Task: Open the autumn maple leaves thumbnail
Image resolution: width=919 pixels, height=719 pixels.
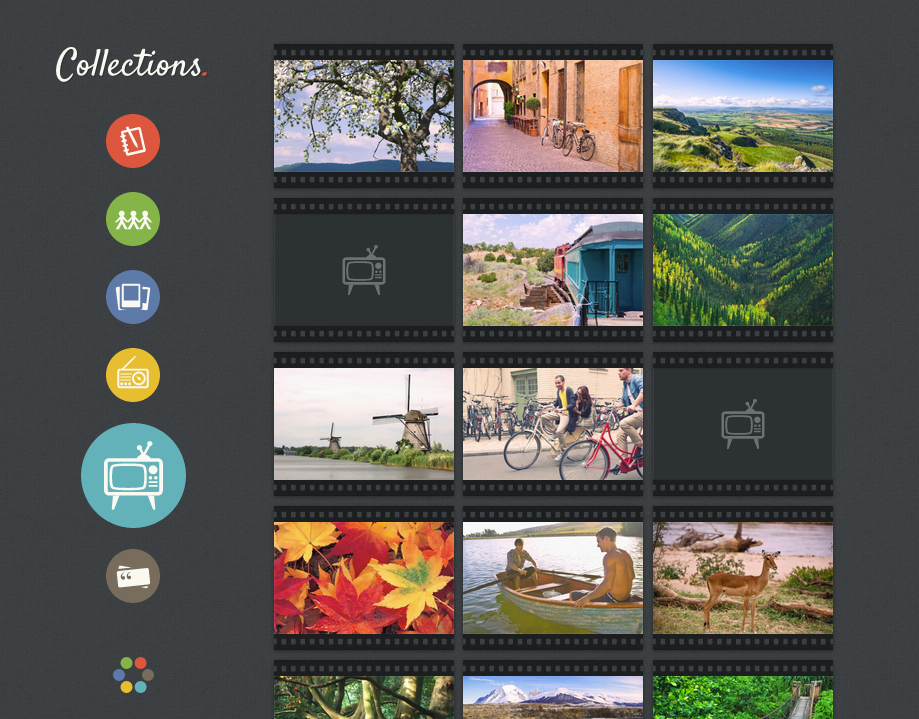Action: [364, 578]
